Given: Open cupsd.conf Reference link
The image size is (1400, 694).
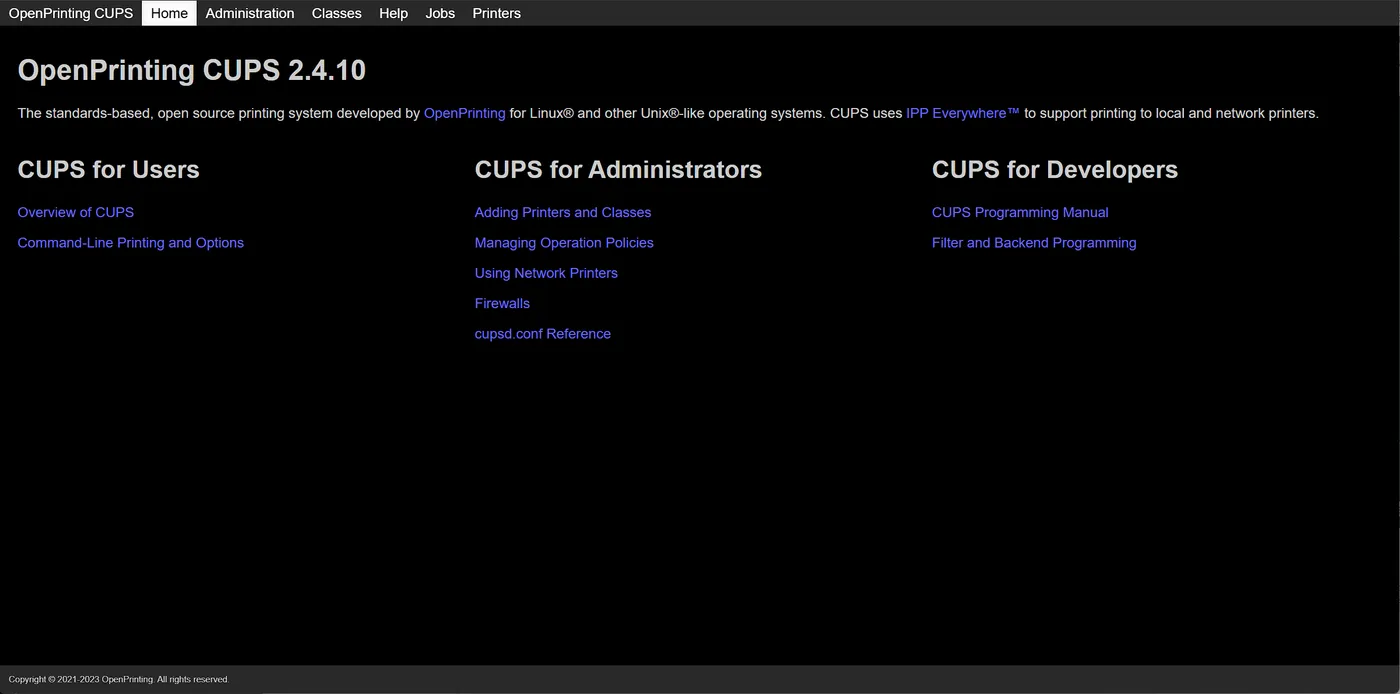Looking at the screenshot, I should point(543,334).
